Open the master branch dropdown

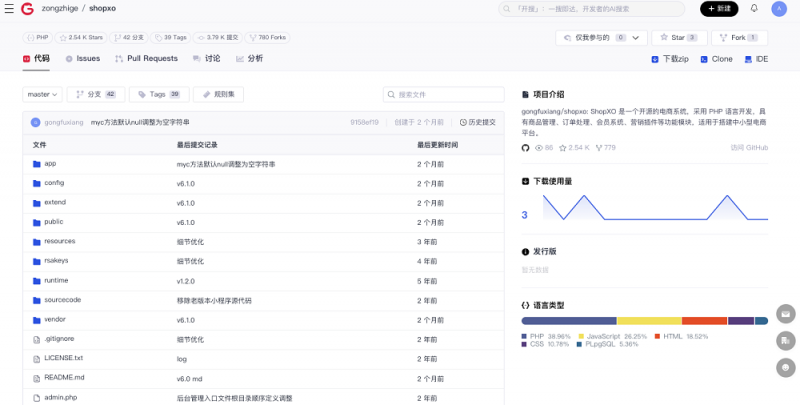click(x=42, y=94)
